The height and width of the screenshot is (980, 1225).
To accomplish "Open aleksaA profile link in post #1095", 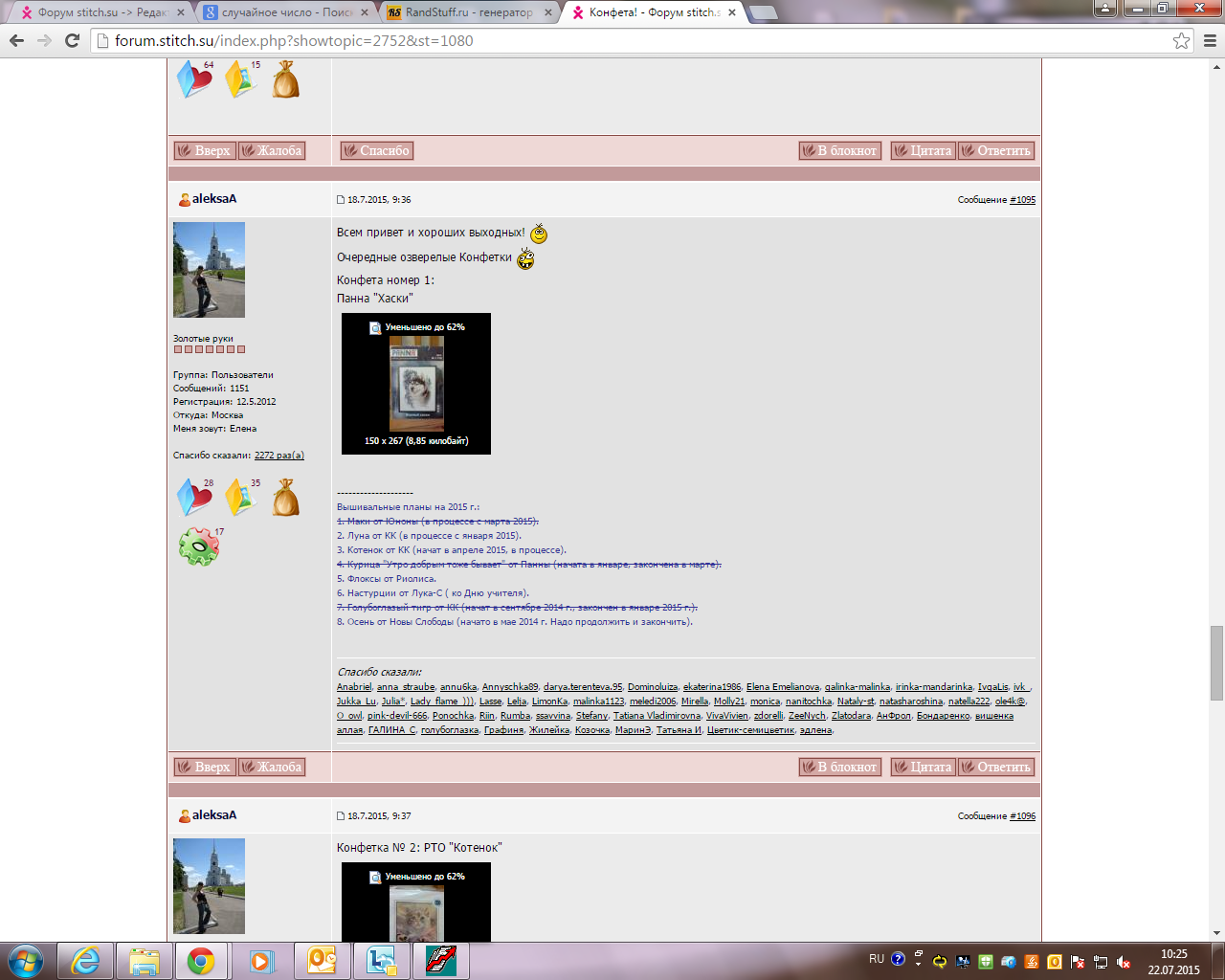I will tap(213, 199).
